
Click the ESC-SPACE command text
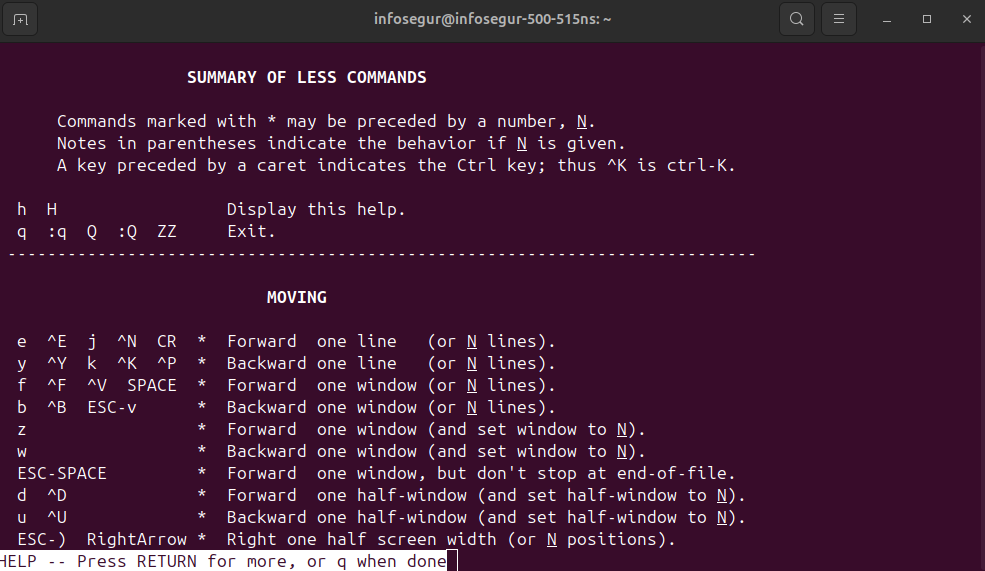(x=62, y=473)
